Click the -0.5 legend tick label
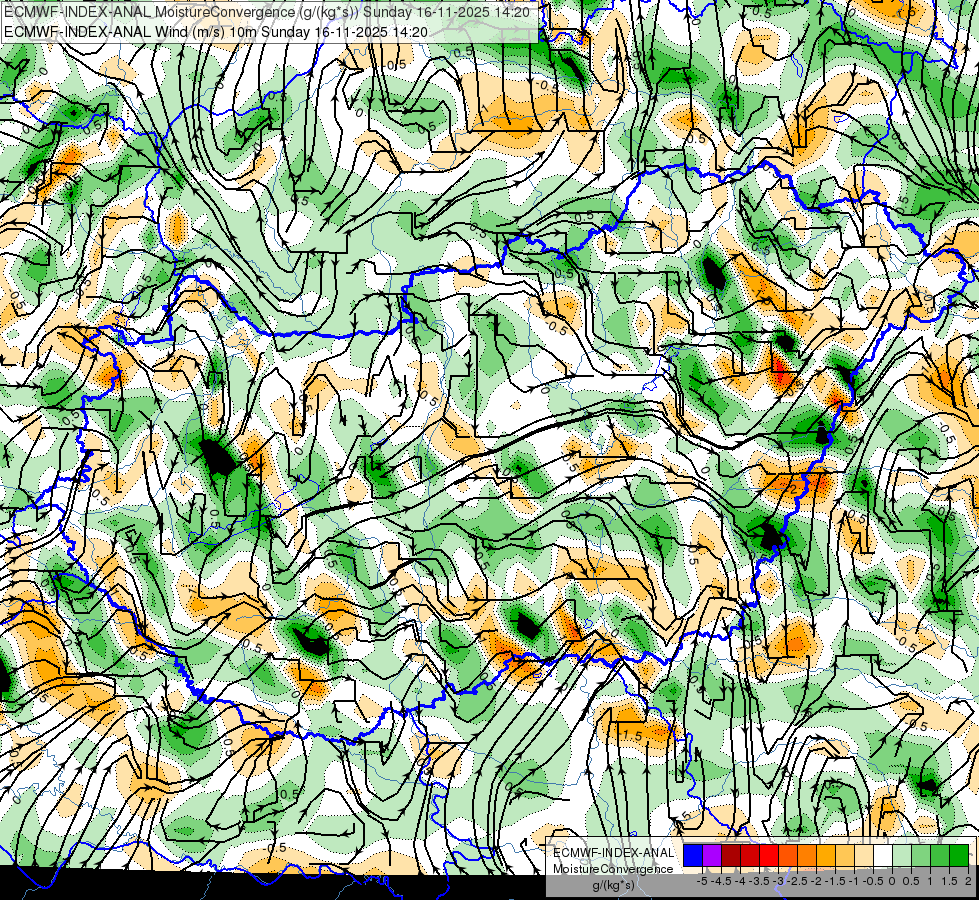This screenshot has height=900, width=979. click(873, 881)
